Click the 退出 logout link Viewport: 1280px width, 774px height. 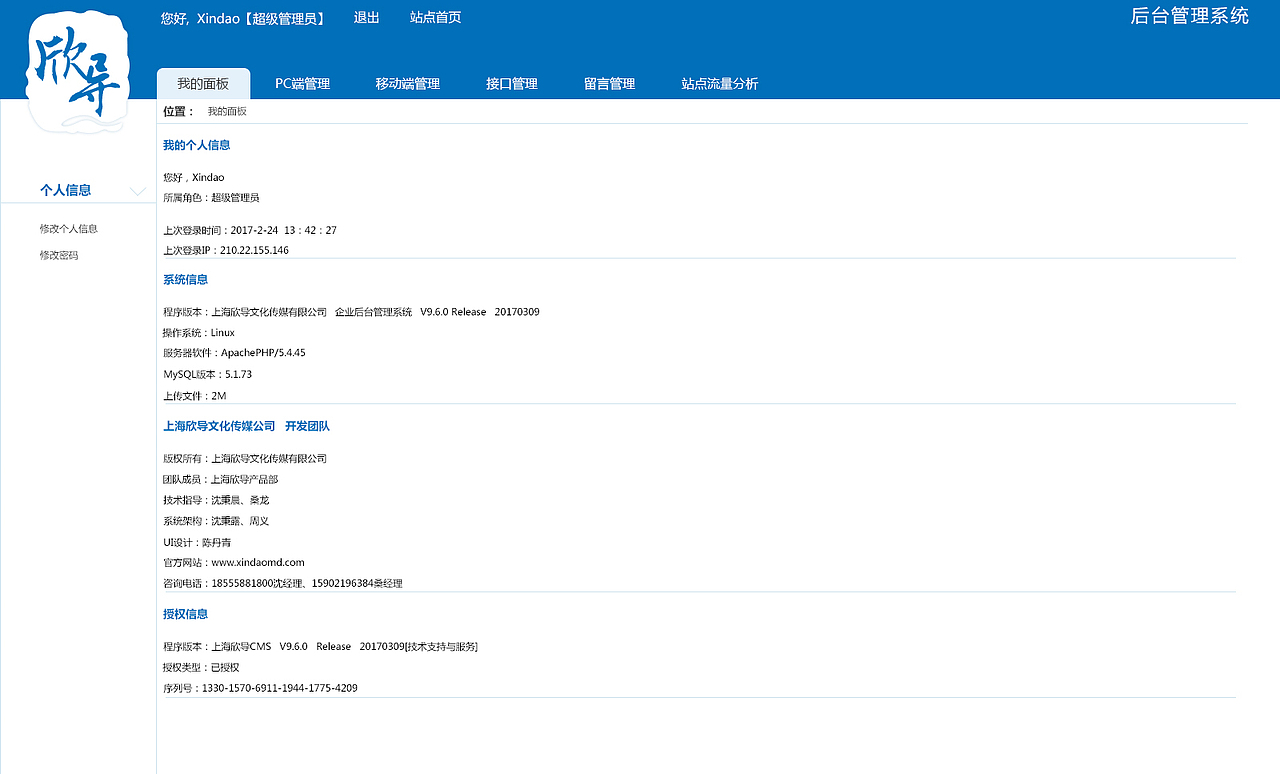367,18
